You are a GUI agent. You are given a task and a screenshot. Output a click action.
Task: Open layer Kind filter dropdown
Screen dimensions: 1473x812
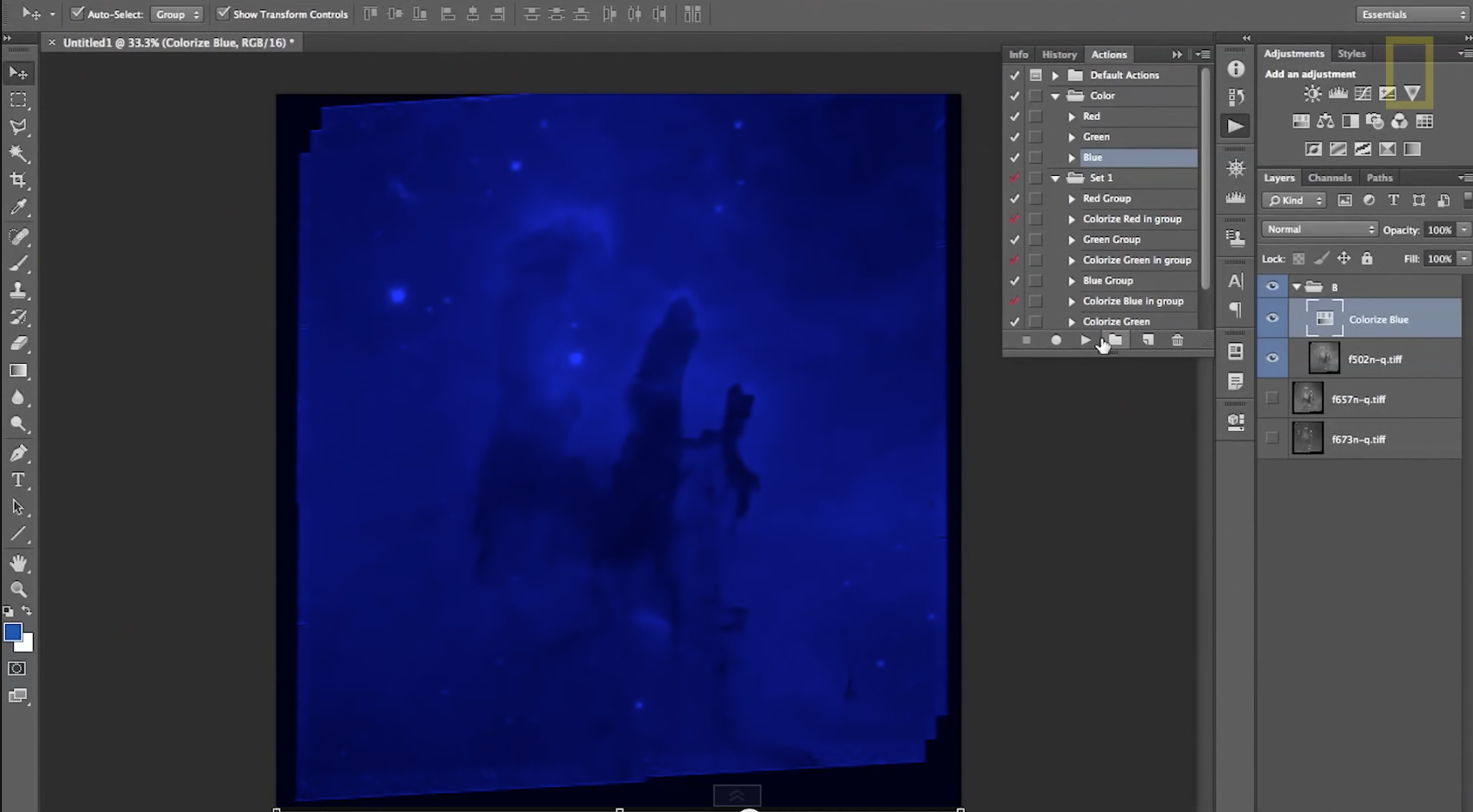coord(1294,201)
